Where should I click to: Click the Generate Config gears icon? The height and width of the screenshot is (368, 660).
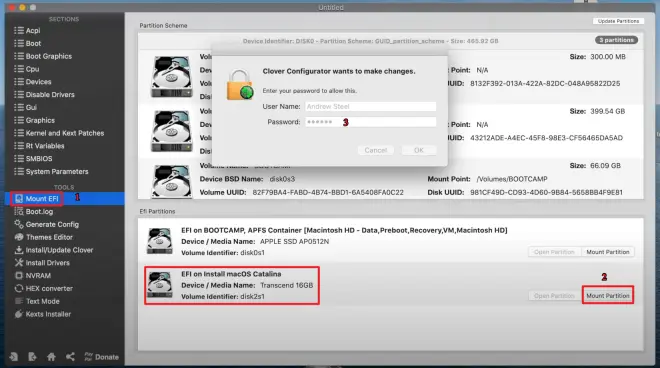[x=19, y=224]
